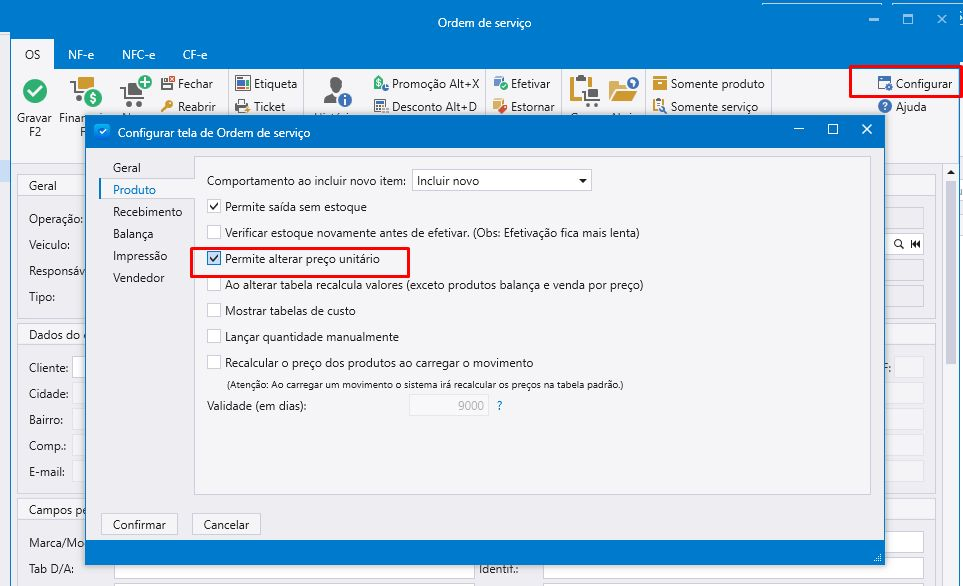Click the Gravar F2 green check icon
The width and height of the screenshot is (963, 586).
click(x=35, y=91)
